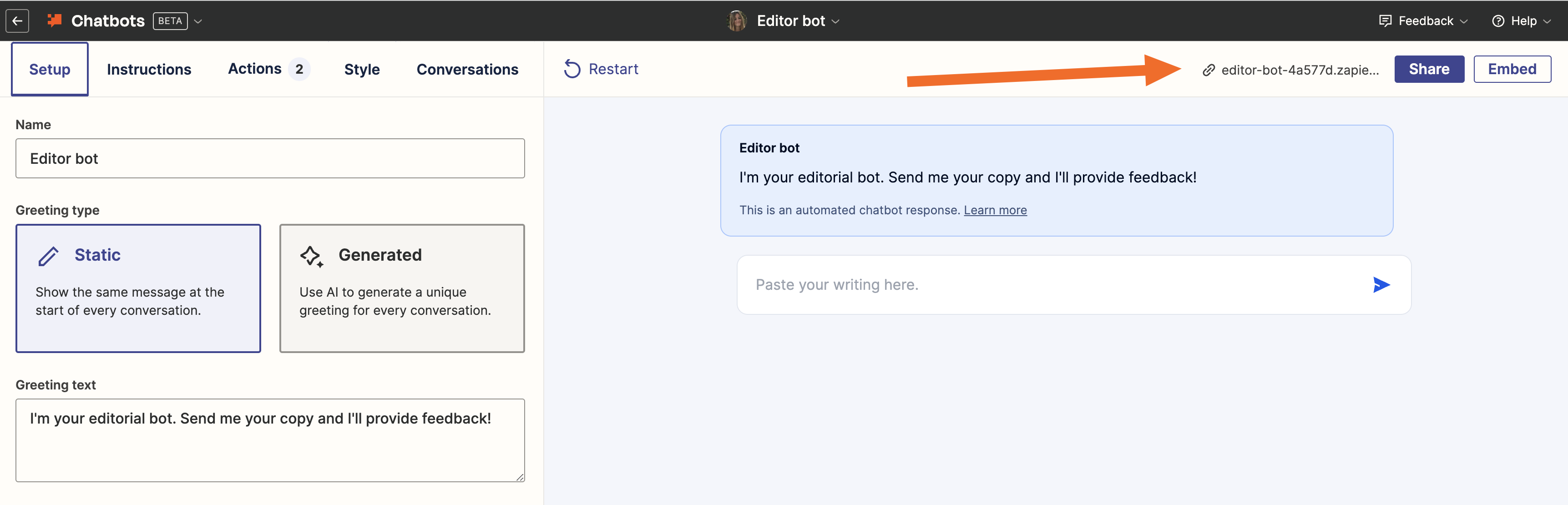This screenshot has height=505, width=1568.
Task: Click the editor-bot-4a577d.zapie... link
Action: pyautogui.click(x=1300, y=70)
